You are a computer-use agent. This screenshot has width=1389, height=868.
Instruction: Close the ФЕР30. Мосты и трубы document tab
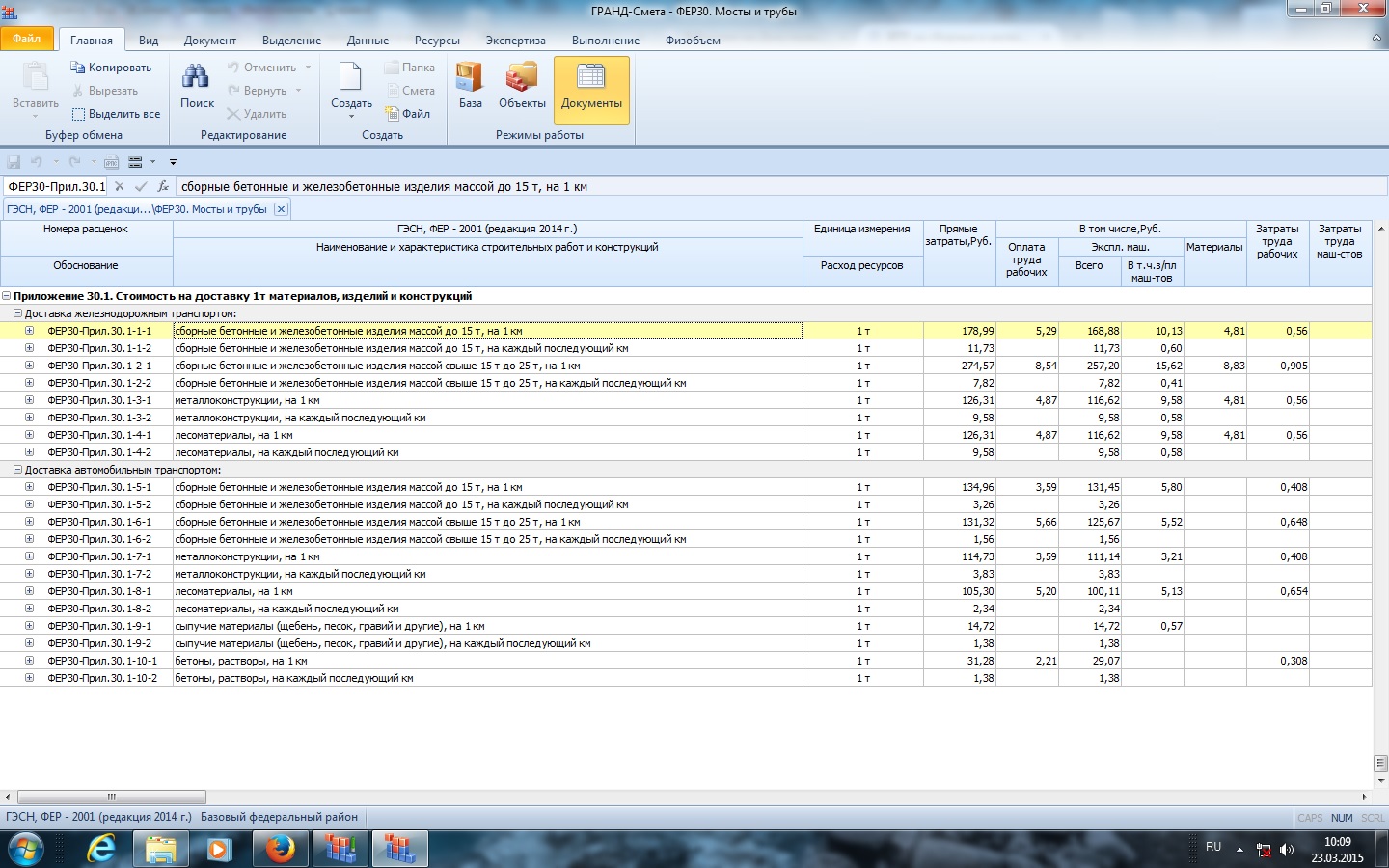281,209
